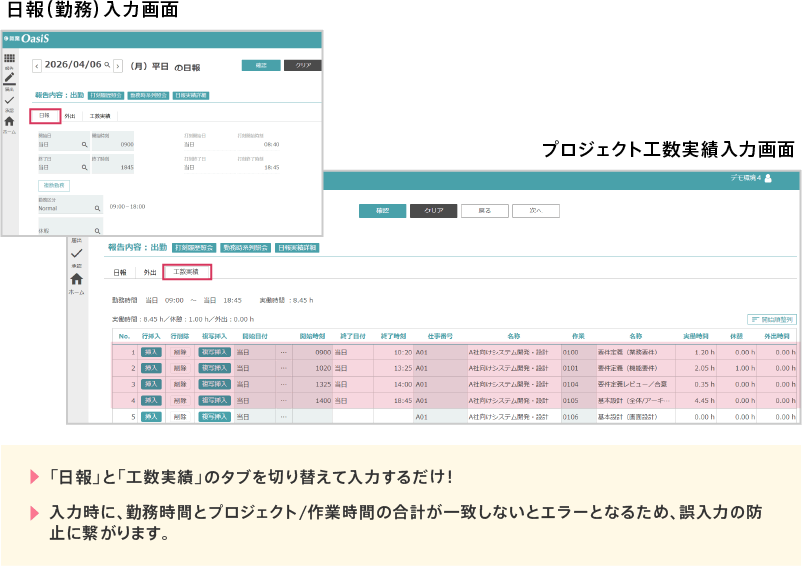
Task: Click the ellipsis button in table row 5
Action: [x=284, y=417]
